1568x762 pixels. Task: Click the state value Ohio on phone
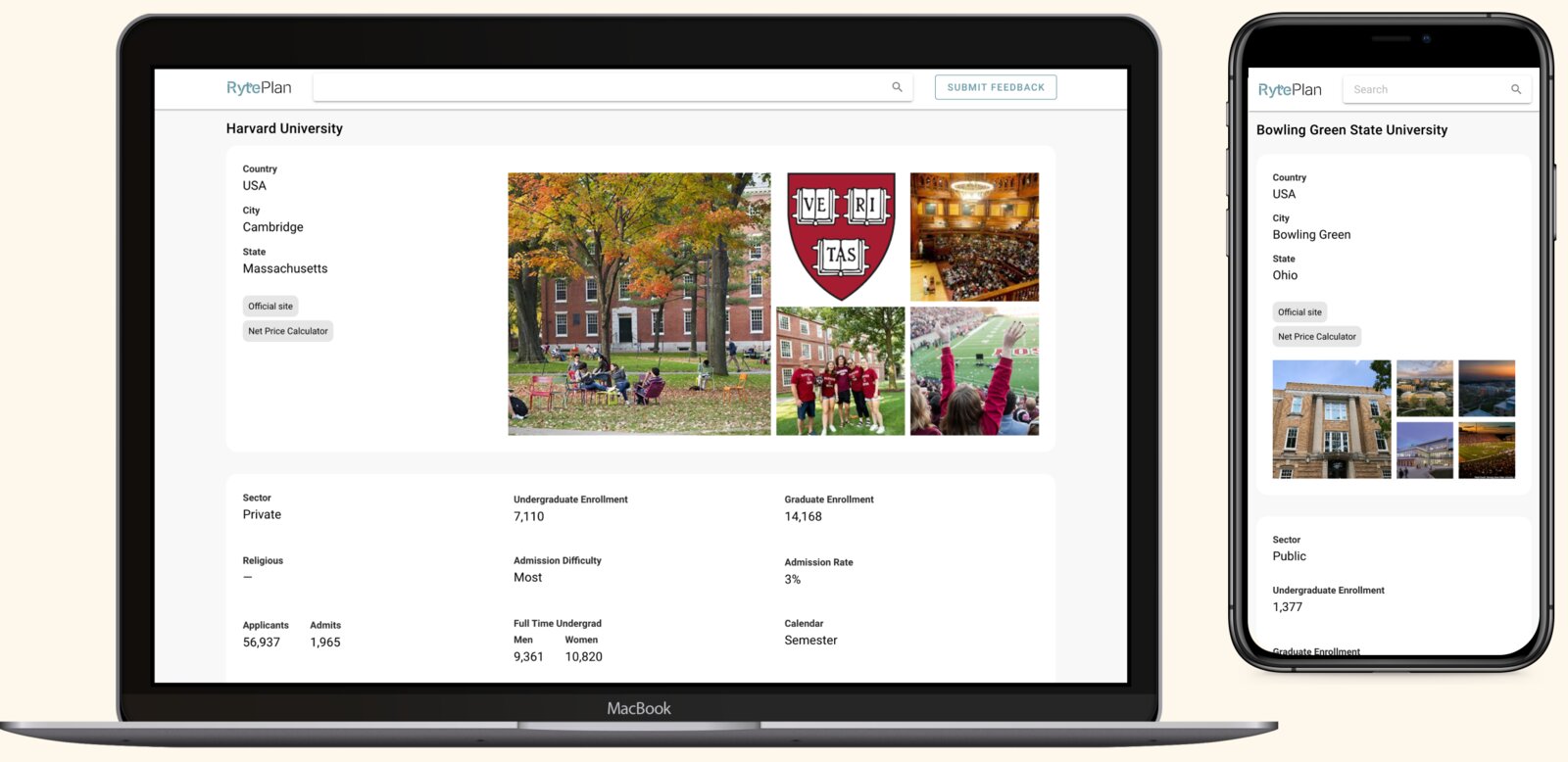(x=1285, y=275)
